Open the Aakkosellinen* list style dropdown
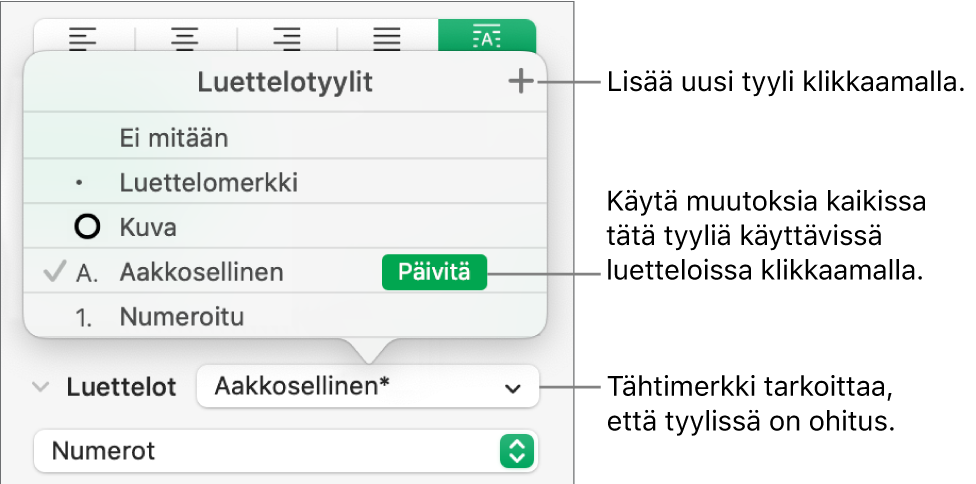 point(367,387)
